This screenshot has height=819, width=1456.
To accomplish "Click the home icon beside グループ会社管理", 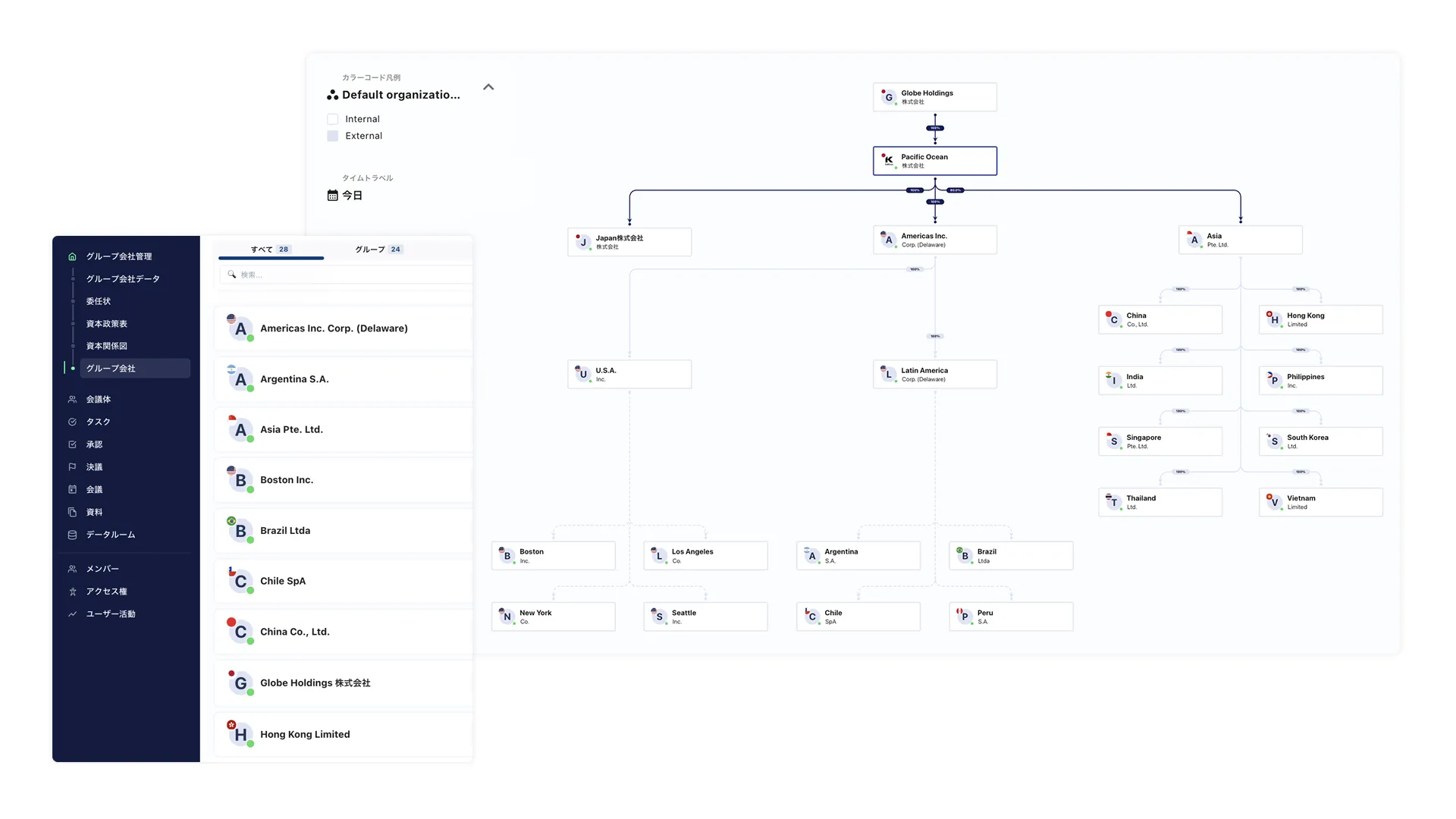I will point(72,256).
